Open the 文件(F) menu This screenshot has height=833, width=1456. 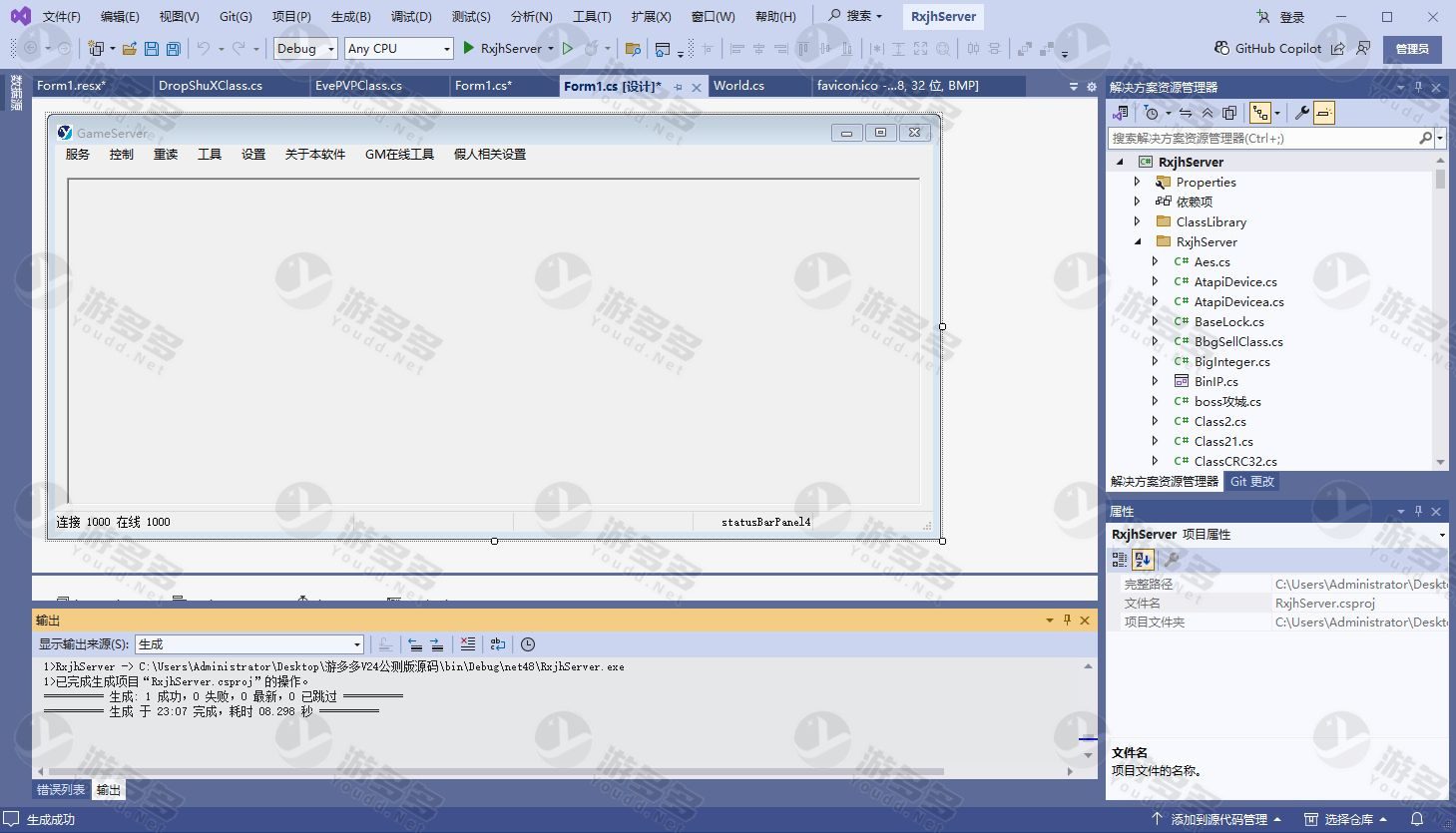[x=62, y=16]
